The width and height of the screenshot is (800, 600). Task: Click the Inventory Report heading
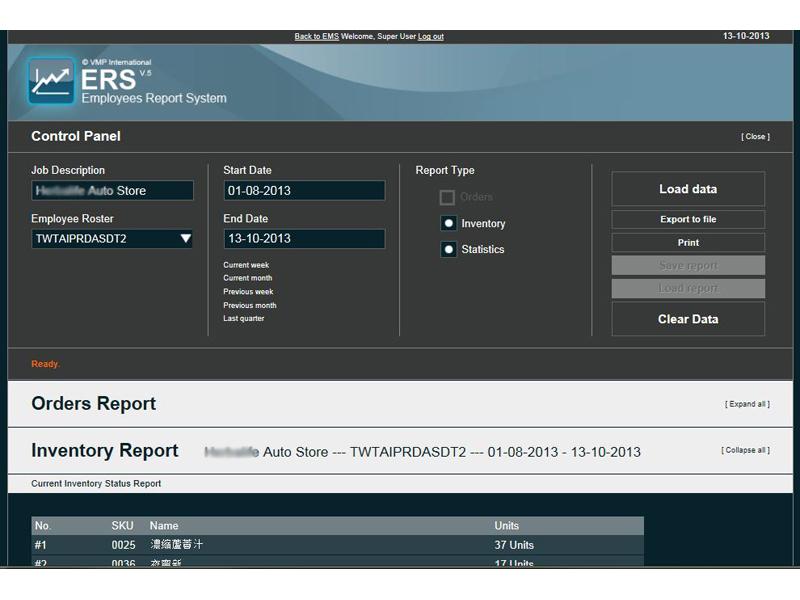[x=105, y=451]
